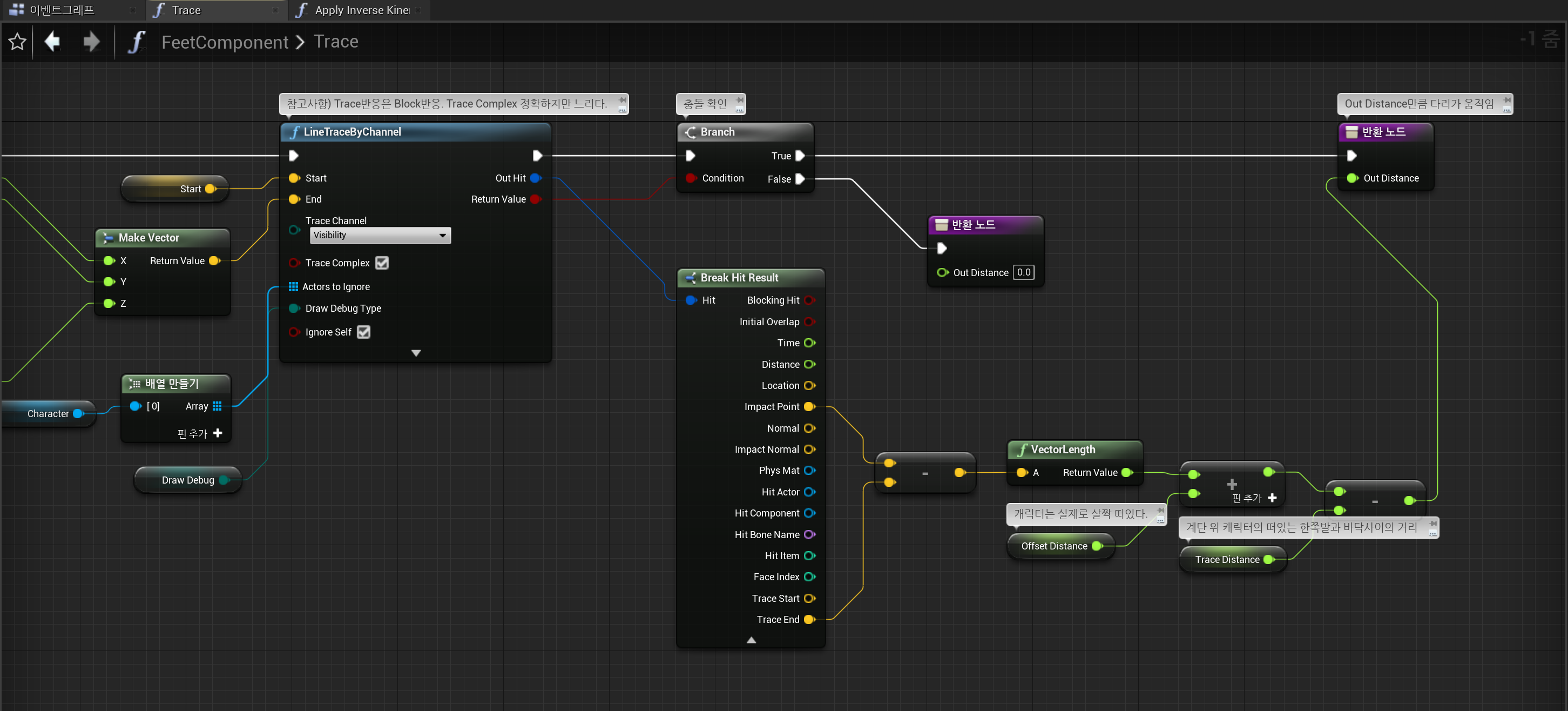Go forward with the right arrow button
The height and width of the screenshot is (711, 1568).
pos(91,42)
